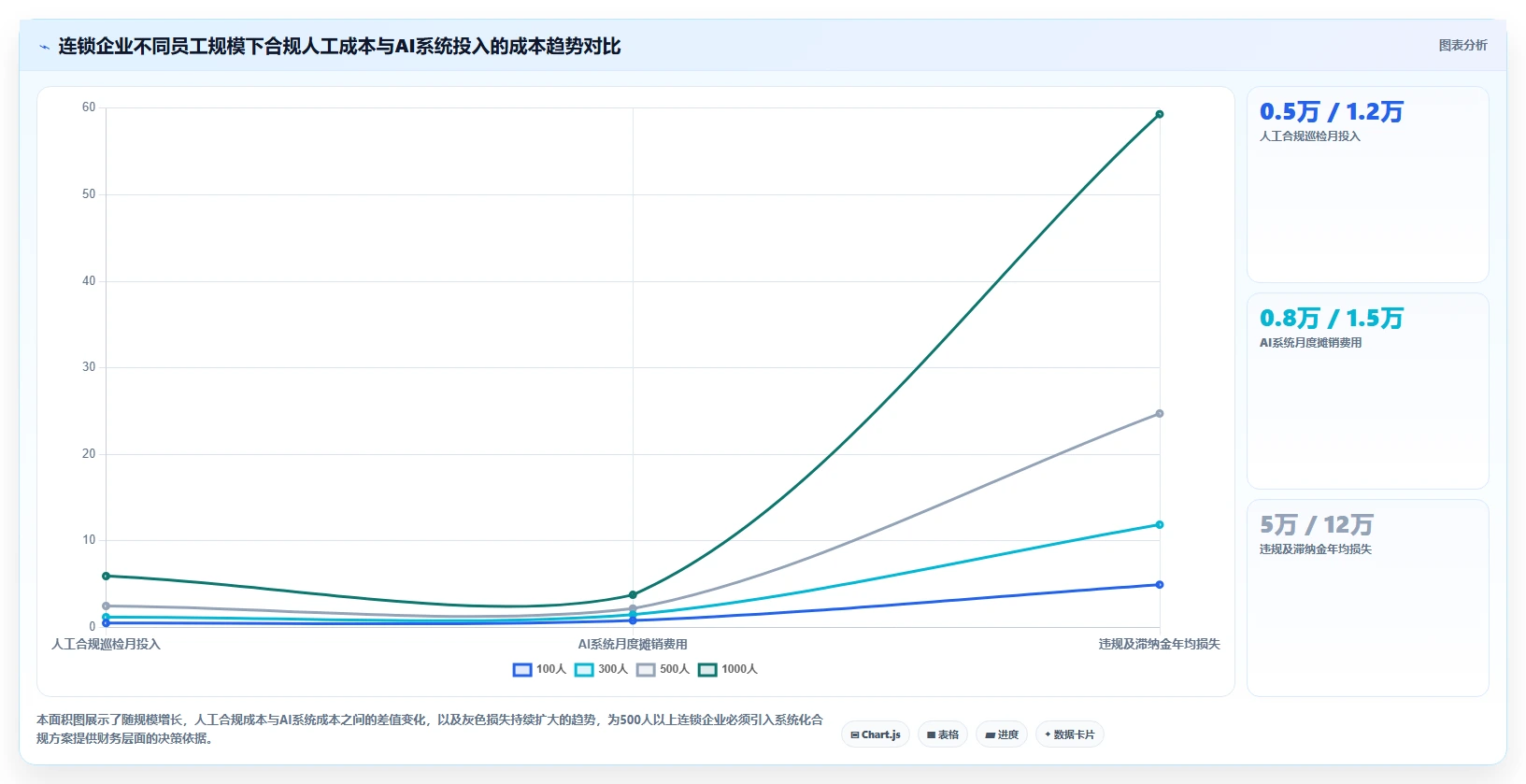1526x784 pixels.
Task: Click the 1000人 data point at 违规及滞纳金年均损失
Action: pos(1160,114)
